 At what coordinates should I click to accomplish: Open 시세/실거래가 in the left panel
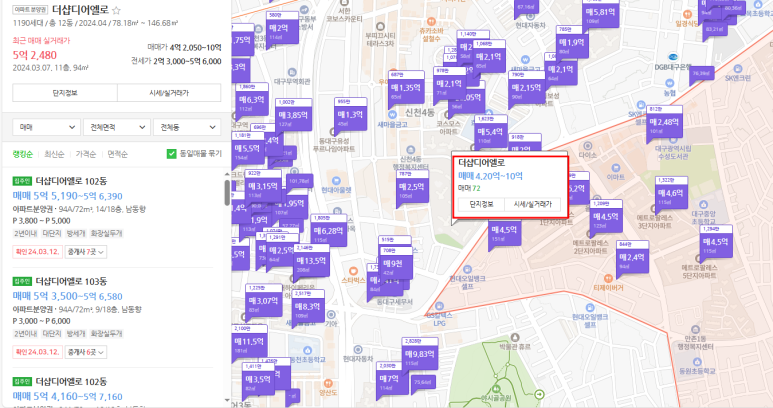[x=169, y=93]
